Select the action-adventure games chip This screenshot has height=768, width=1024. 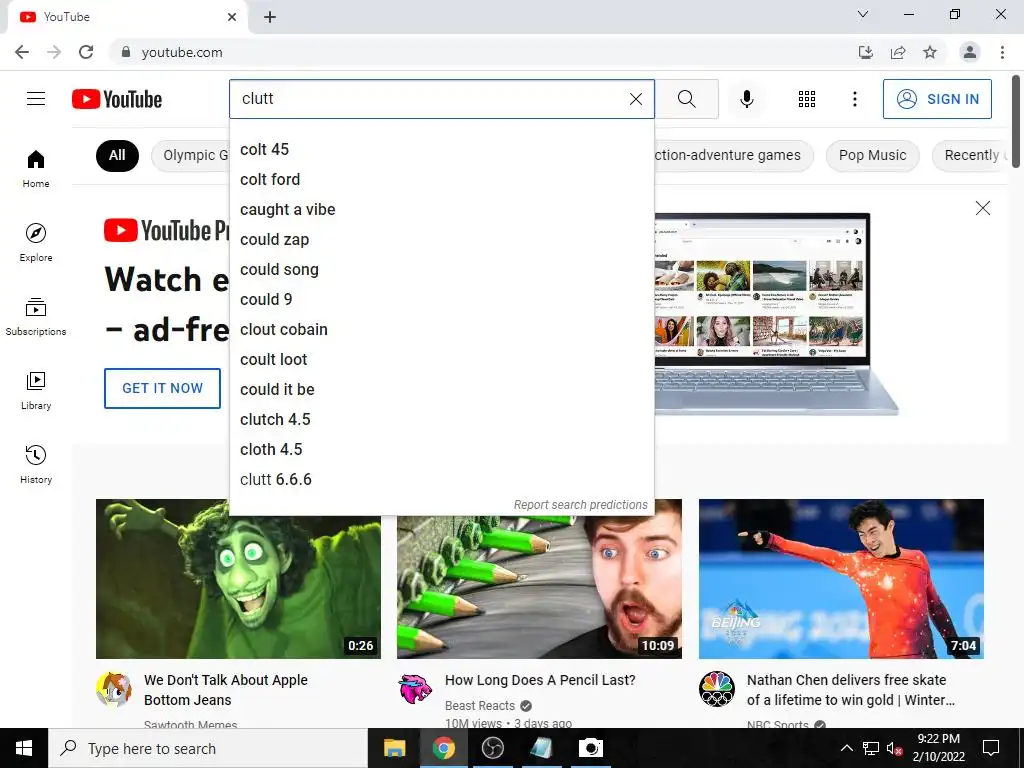point(733,155)
